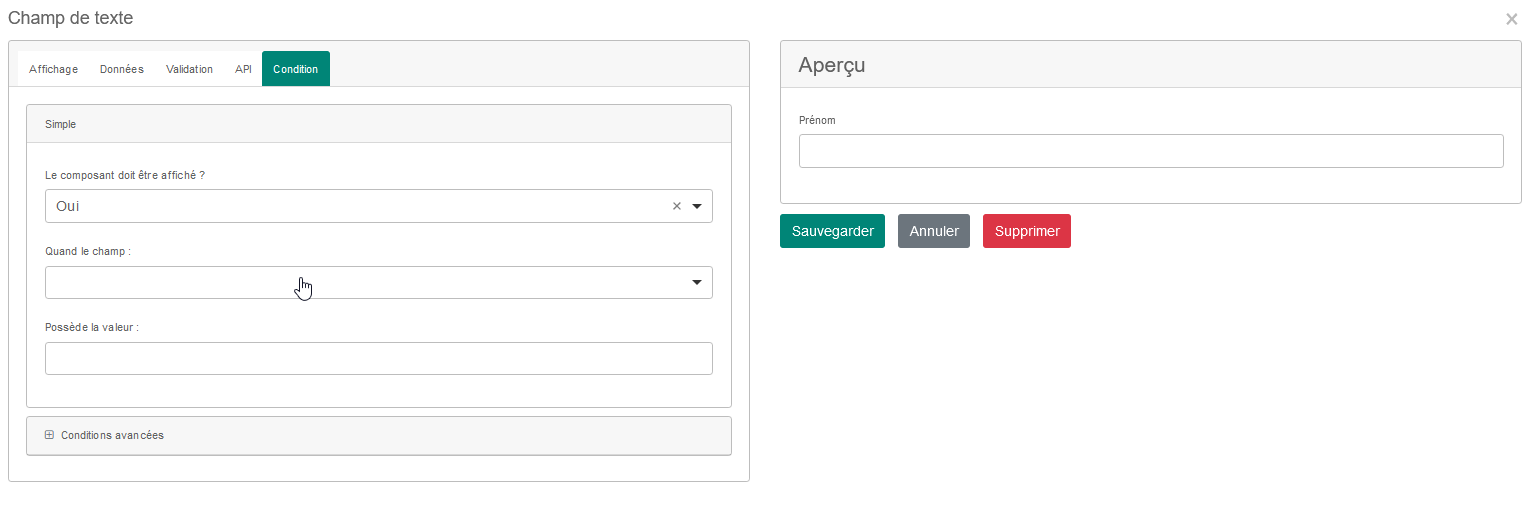Open the Quand le champ dropdown arrow
The width and height of the screenshot is (1528, 505).
click(x=697, y=283)
